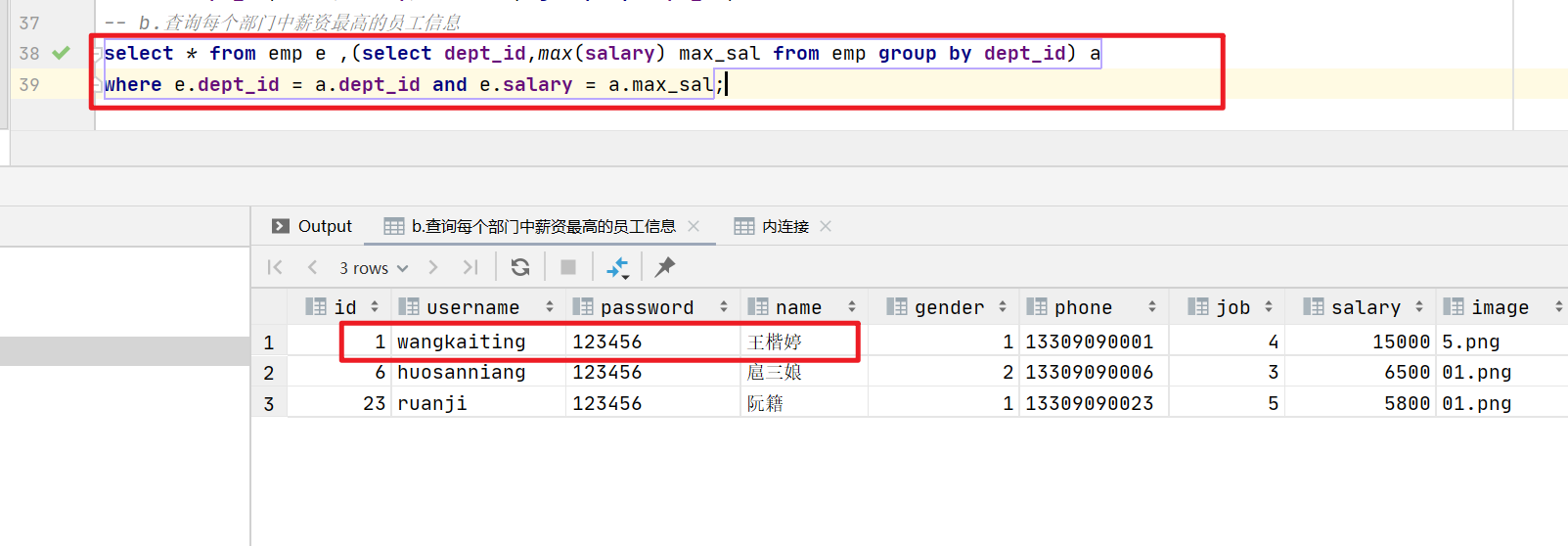The image size is (1568, 546).
Task: Go to next page of results
Action: coord(433,267)
